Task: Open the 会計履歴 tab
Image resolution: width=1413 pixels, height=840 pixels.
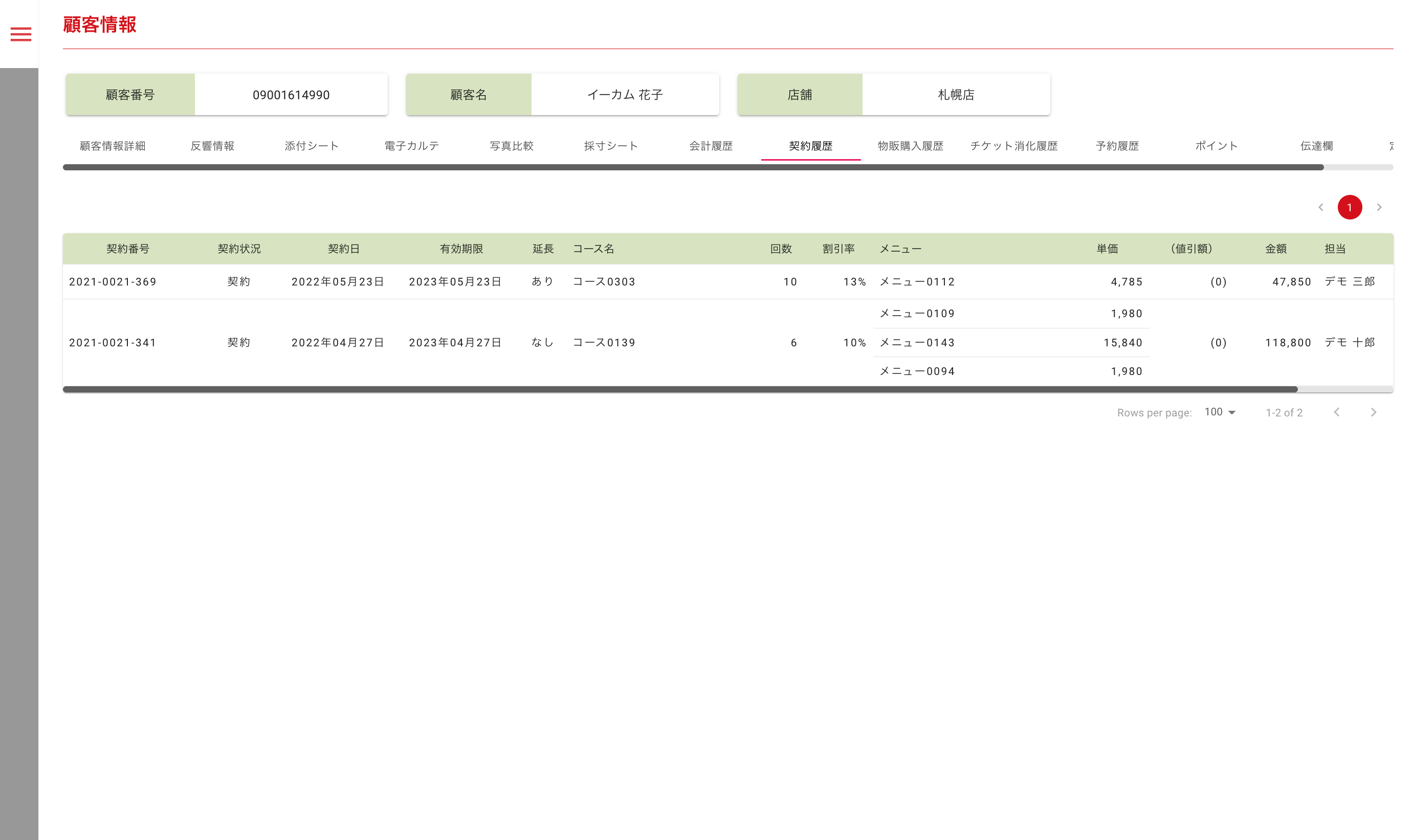Action: 711,146
